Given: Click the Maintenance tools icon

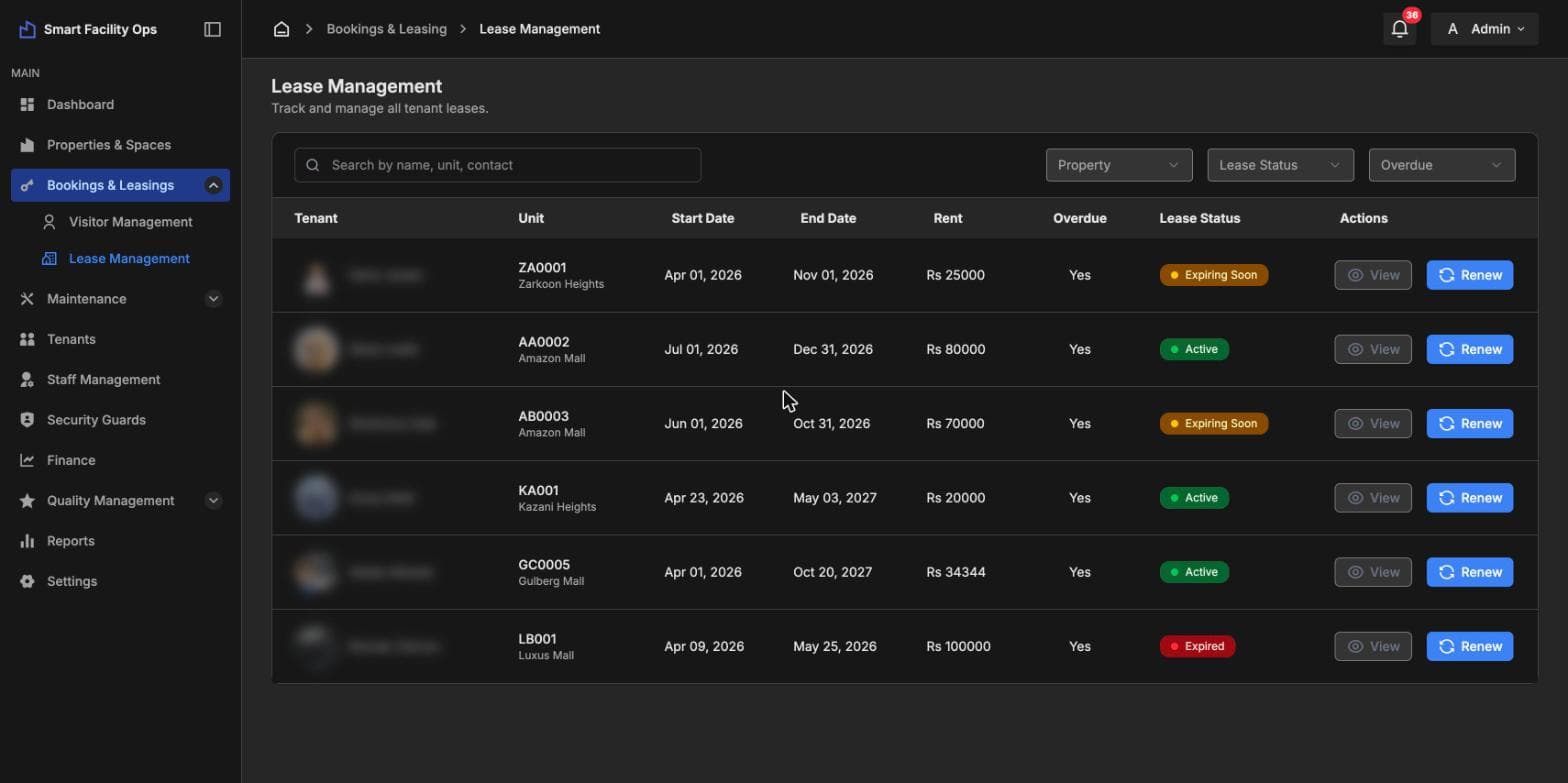Looking at the screenshot, I should (x=27, y=299).
